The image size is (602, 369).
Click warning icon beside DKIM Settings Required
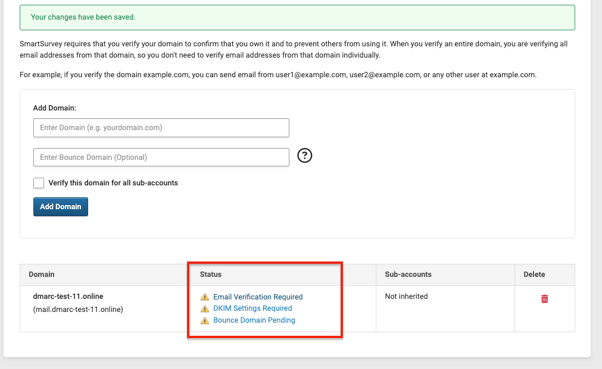tap(205, 308)
